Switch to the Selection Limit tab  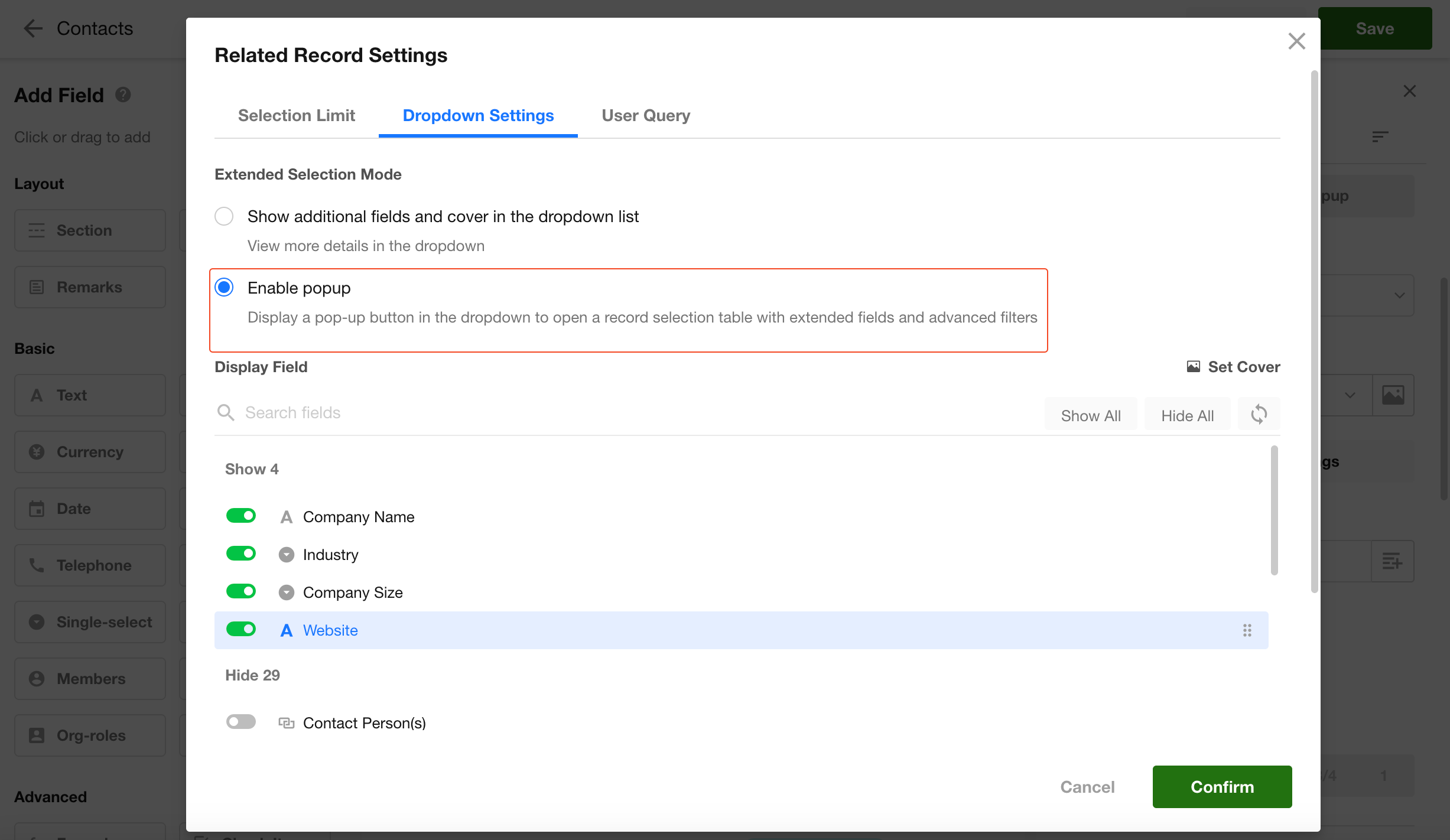click(296, 115)
